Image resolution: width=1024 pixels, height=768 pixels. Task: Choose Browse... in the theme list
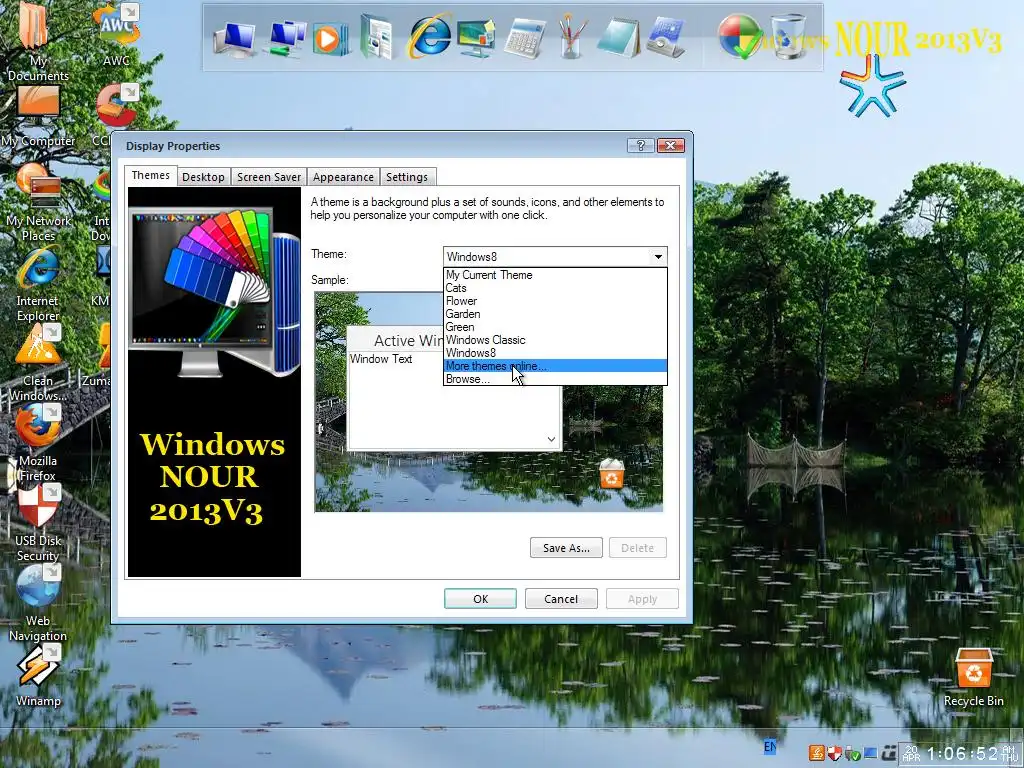(x=555, y=379)
